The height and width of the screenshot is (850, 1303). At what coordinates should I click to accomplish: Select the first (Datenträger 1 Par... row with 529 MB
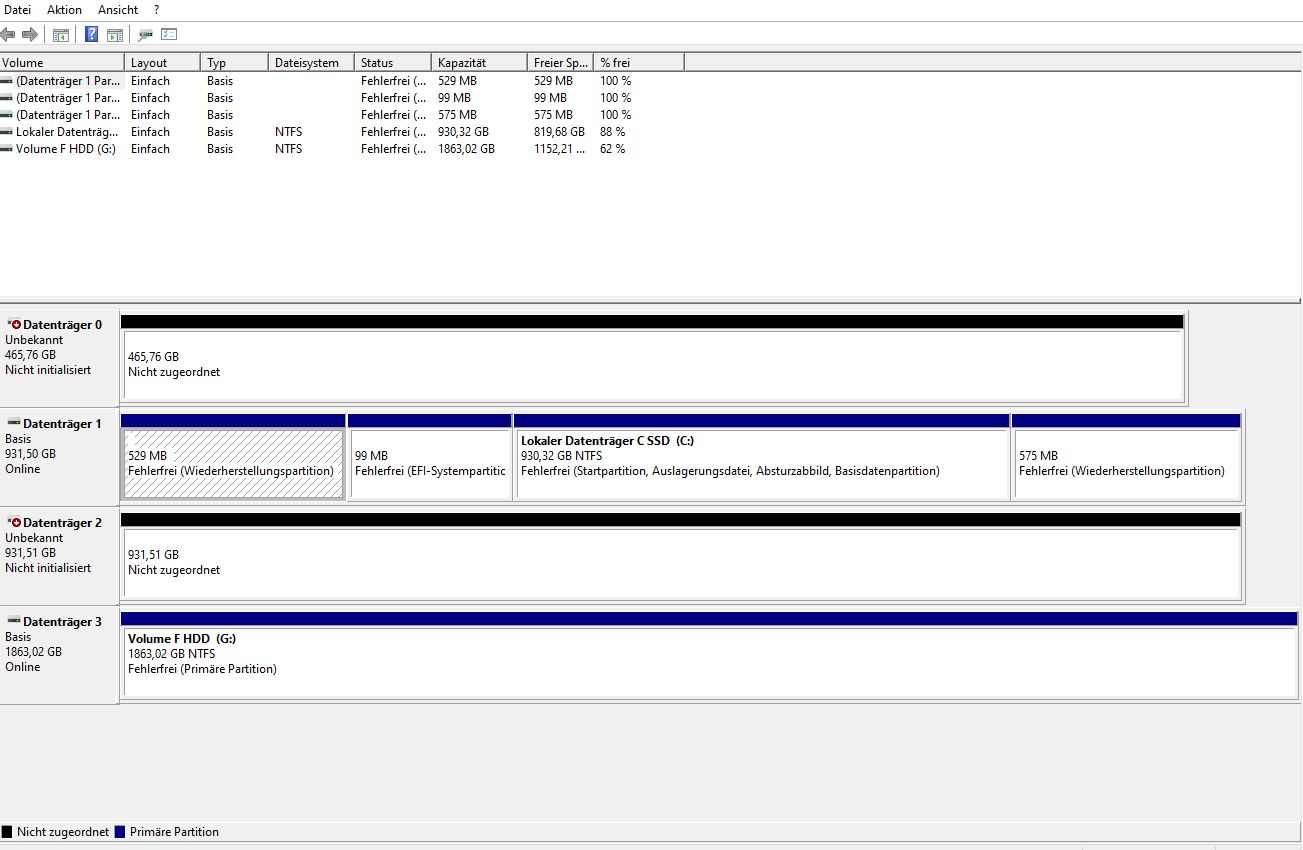pos(68,81)
